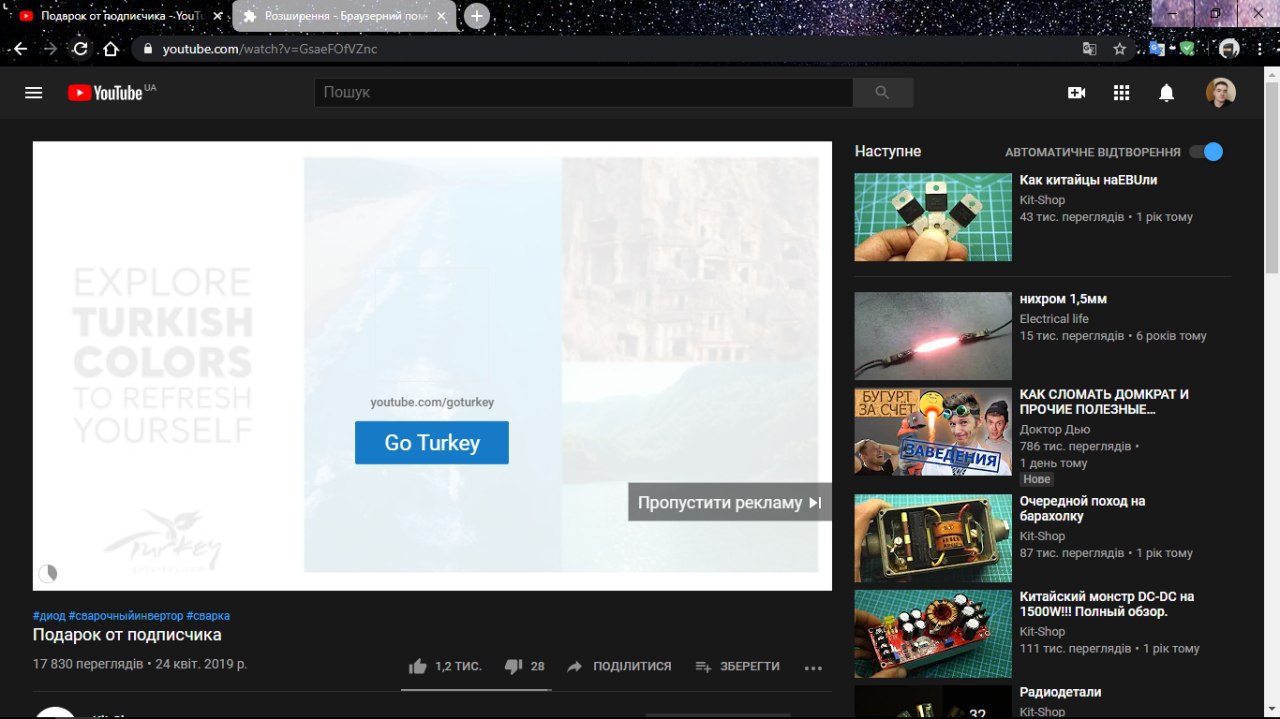Open the YouTube hamburger guide menu

pyautogui.click(x=34, y=93)
